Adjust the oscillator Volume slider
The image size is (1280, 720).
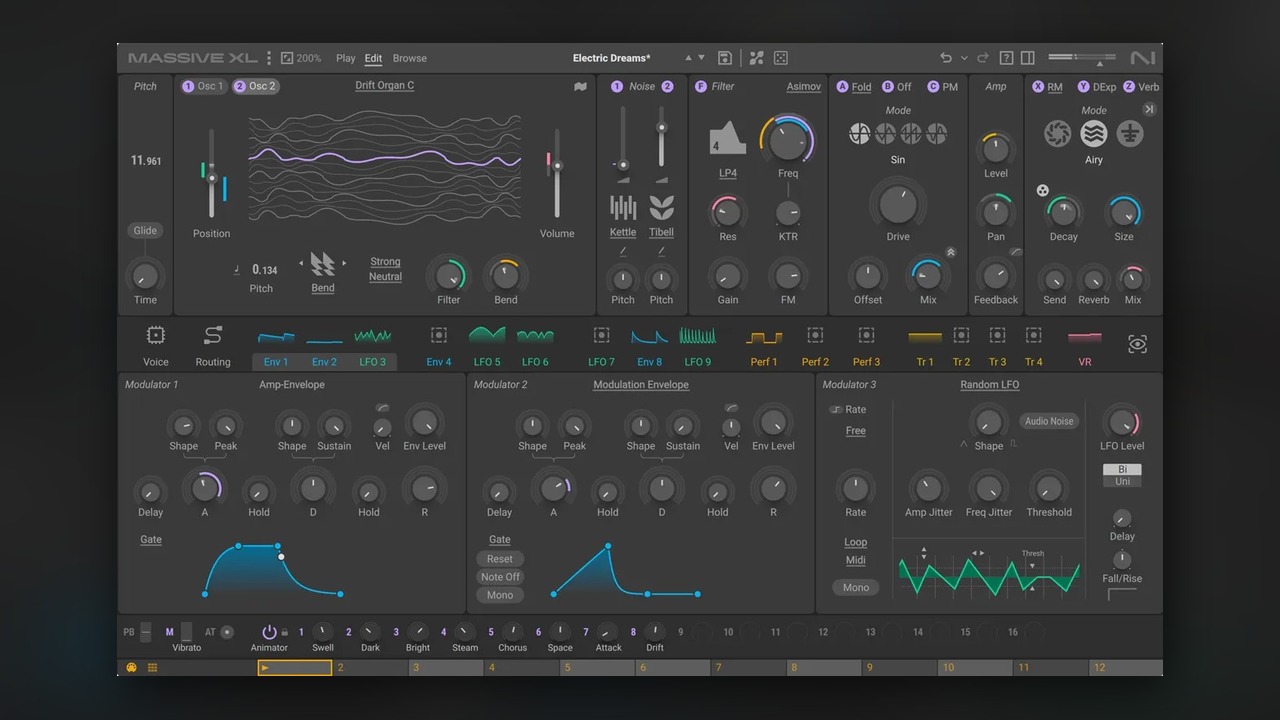[x=557, y=171]
